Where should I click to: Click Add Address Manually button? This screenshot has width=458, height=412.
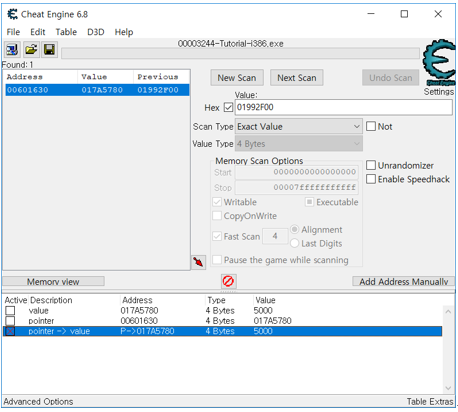click(x=404, y=282)
